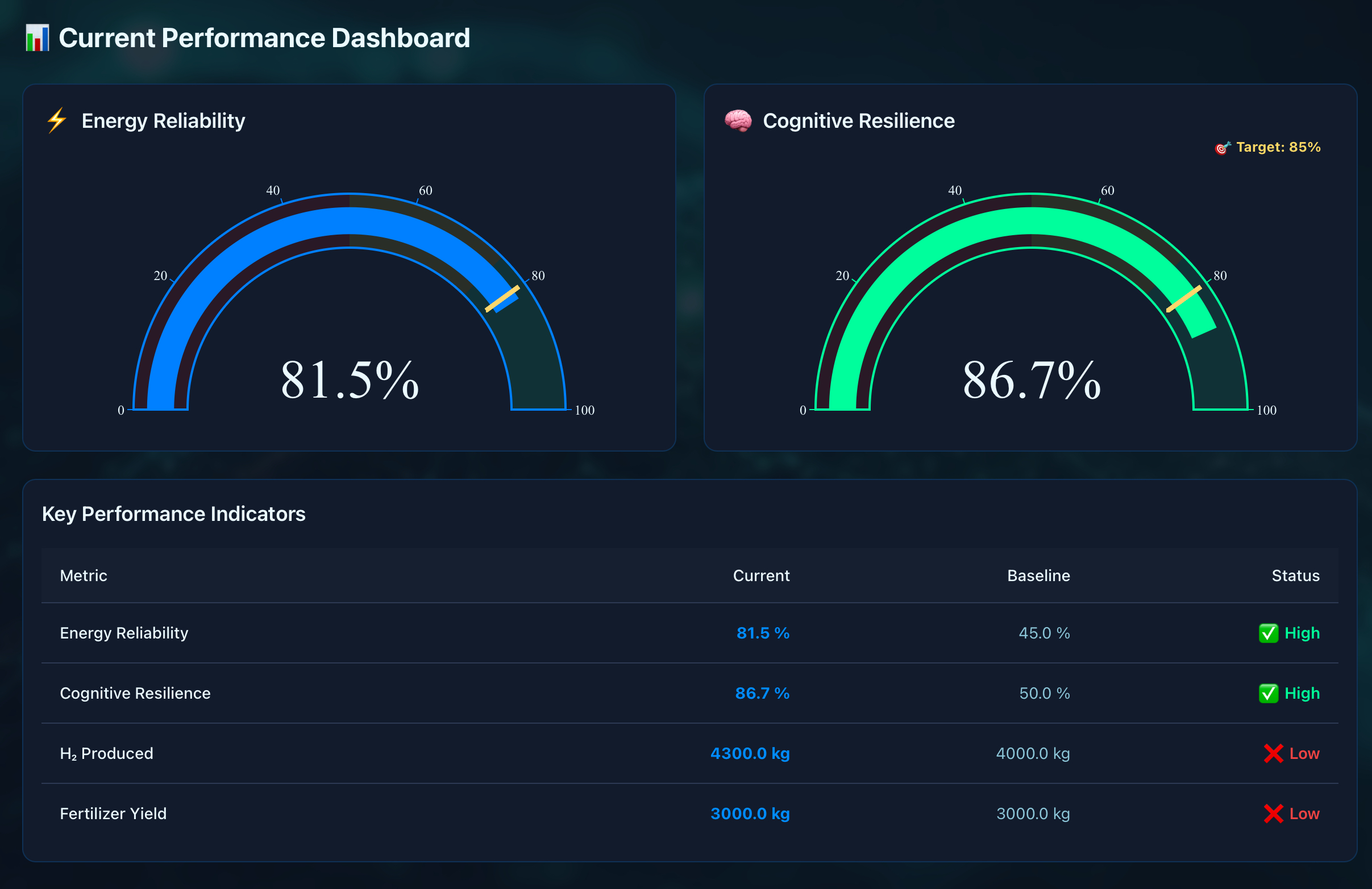Click the Metric column header
Viewport: 1372px width, 889px height.
pyautogui.click(x=84, y=575)
